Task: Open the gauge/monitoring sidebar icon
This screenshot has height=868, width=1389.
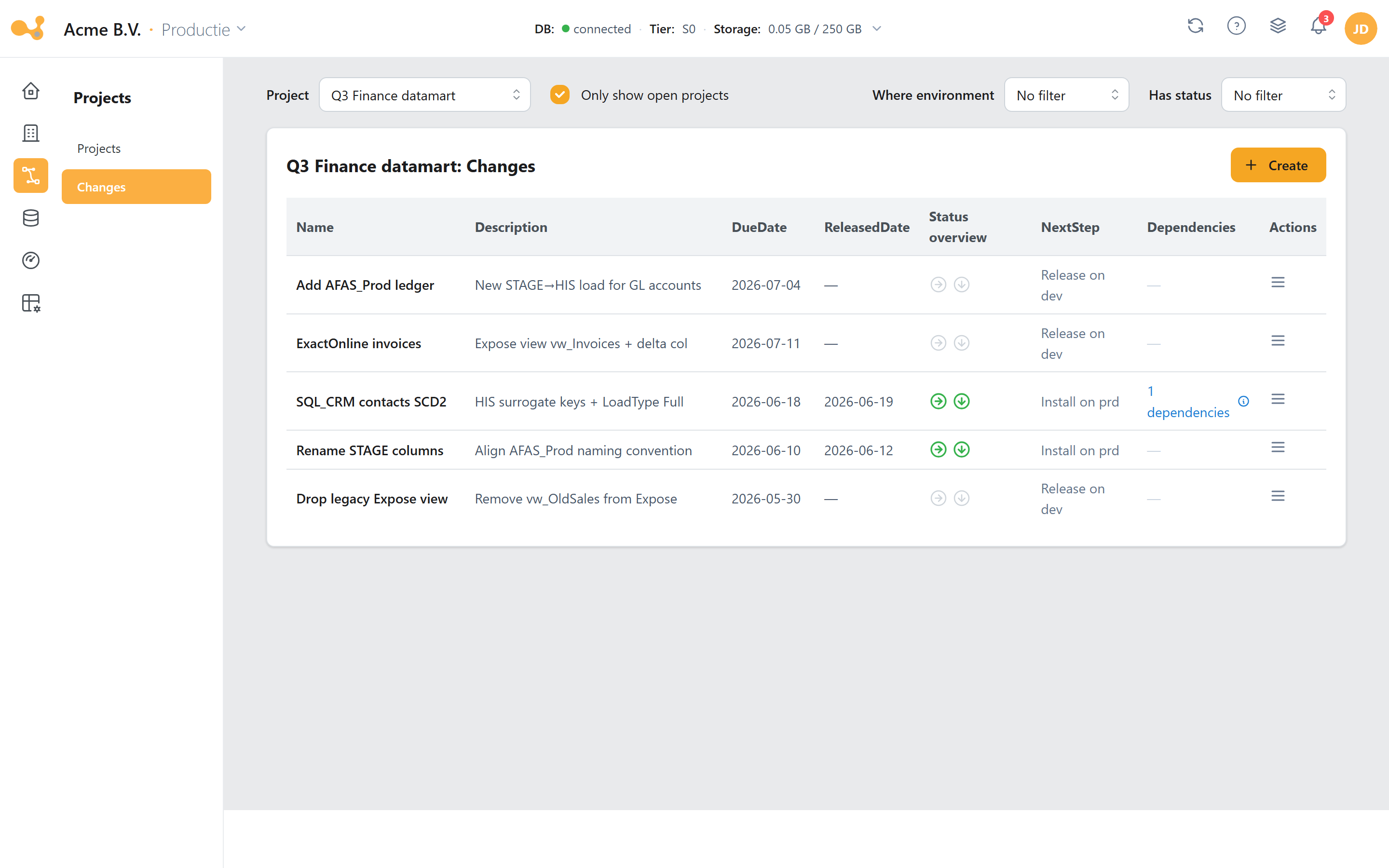Action: 30,260
